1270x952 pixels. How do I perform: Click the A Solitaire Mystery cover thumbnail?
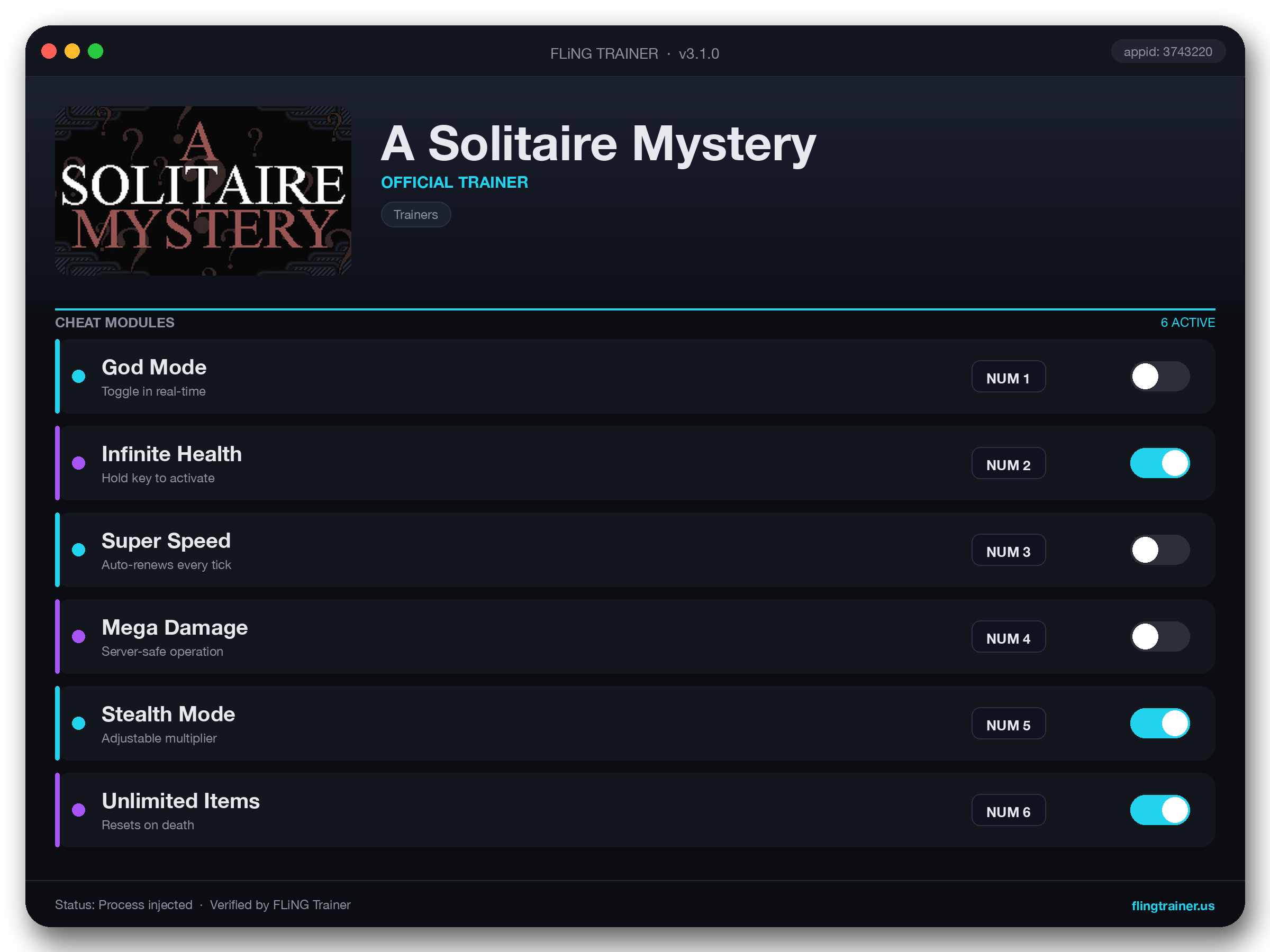[203, 190]
